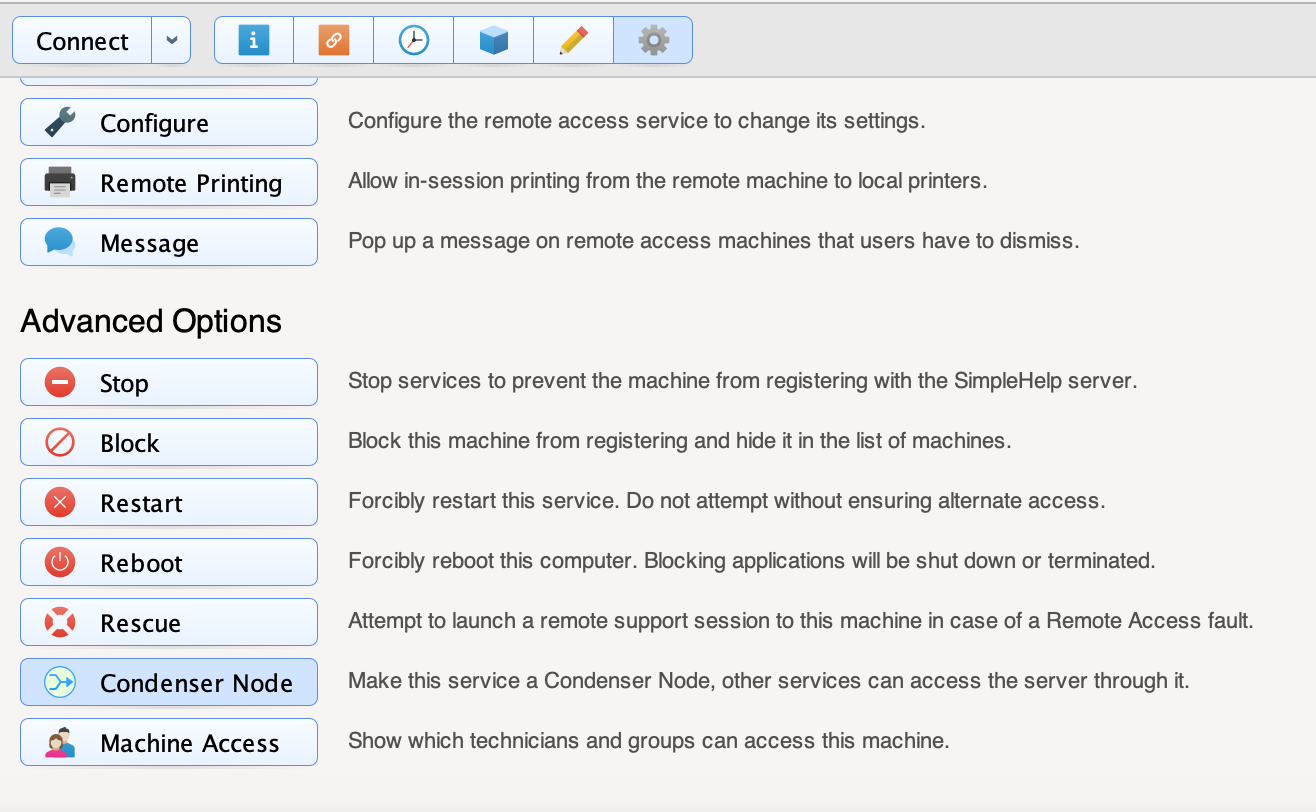This screenshot has height=812, width=1316.
Task: Click the lifebuoy icon on Rescue
Action: [x=60, y=622]
